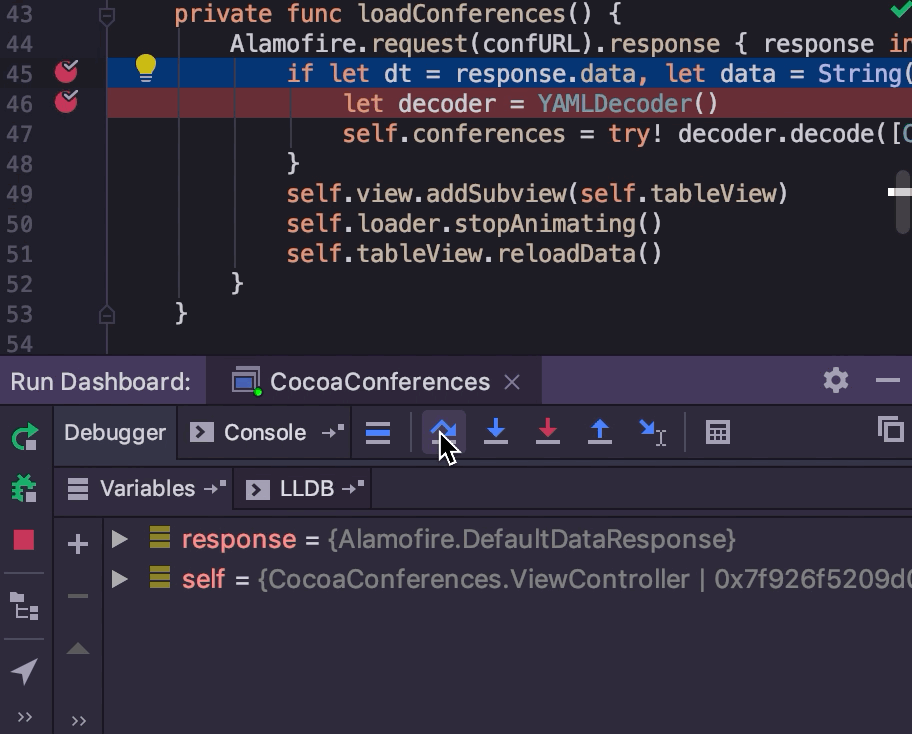Stop the debug session with the red square
The image size is (912, 734).
pyautogui.click(x=24, y=540)
